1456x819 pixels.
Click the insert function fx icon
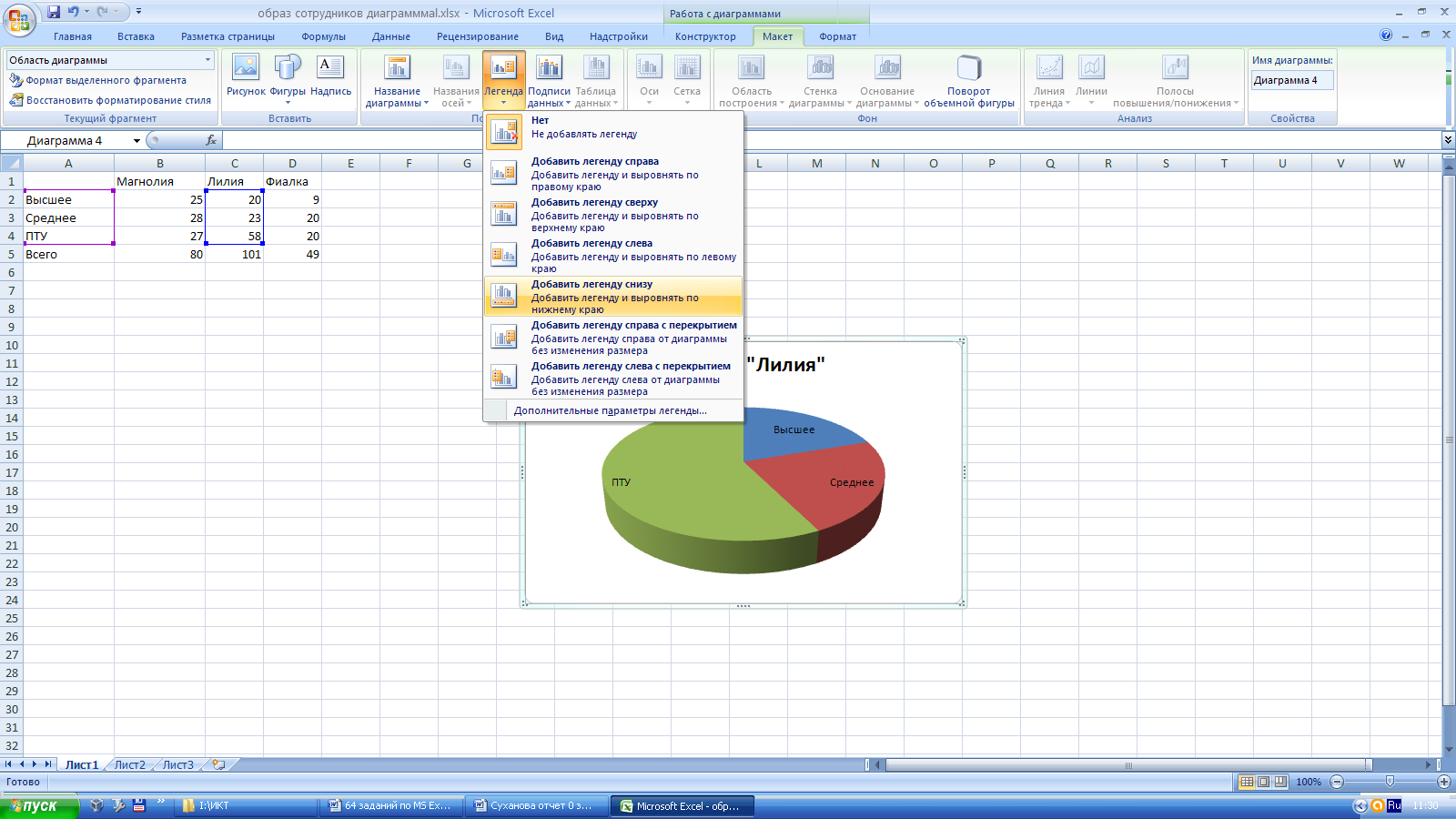(211, 140)
